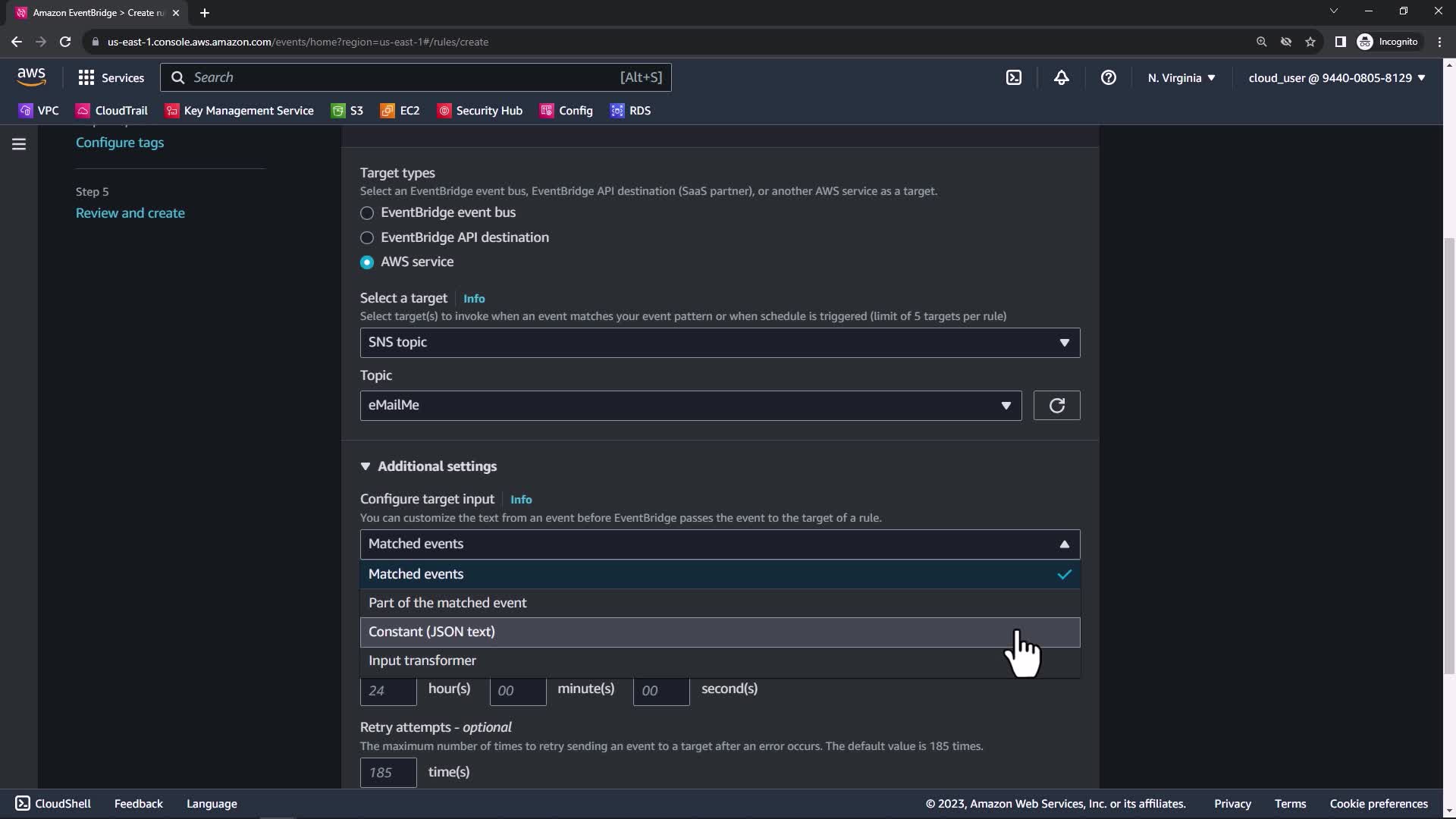The width and height of the screenshot is (1456, 819).
Task: Open the notifications bell icon
Action: (1061, 77)
